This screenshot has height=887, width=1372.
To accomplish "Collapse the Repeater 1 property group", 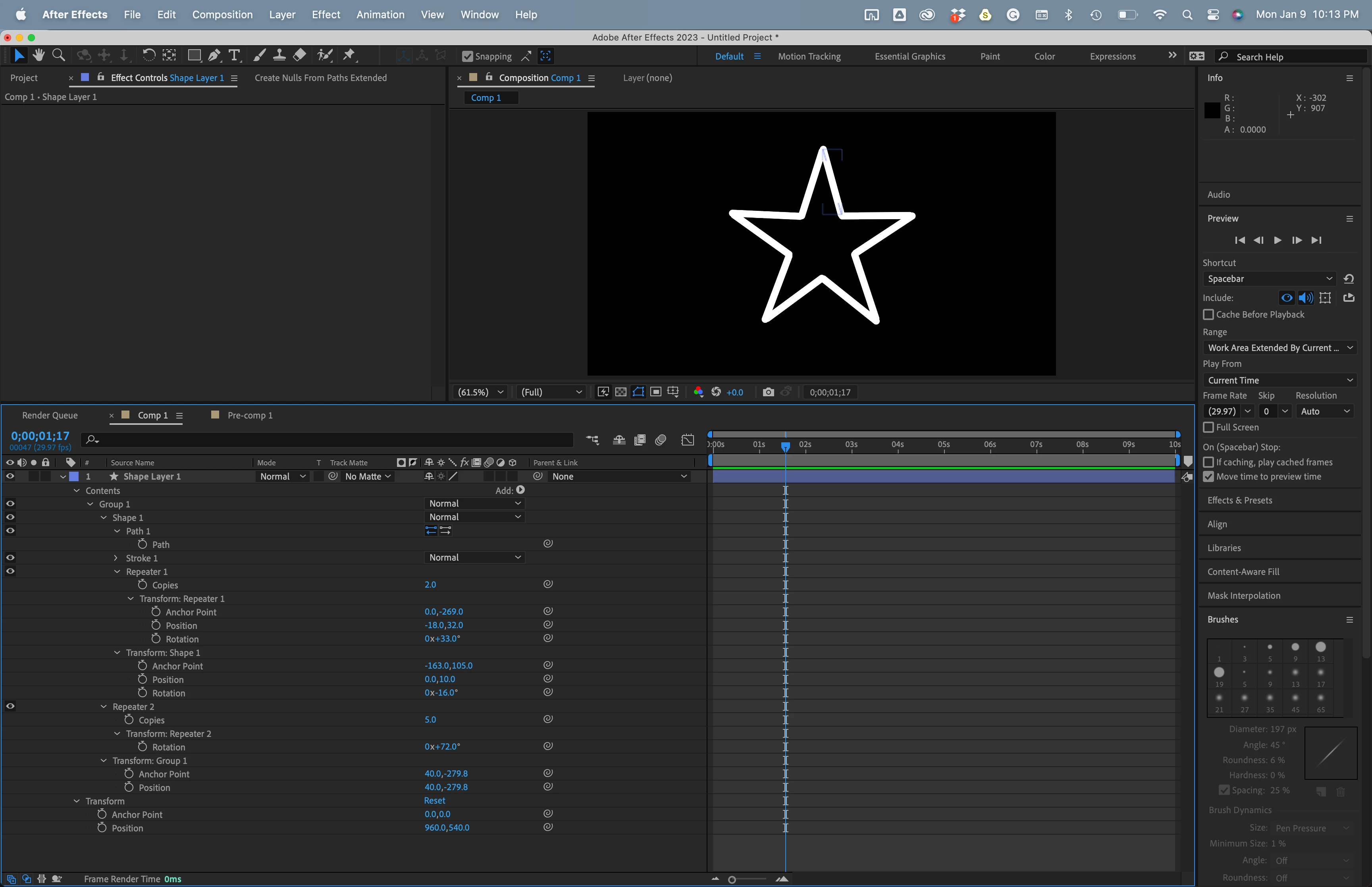I will coord(118,572).
